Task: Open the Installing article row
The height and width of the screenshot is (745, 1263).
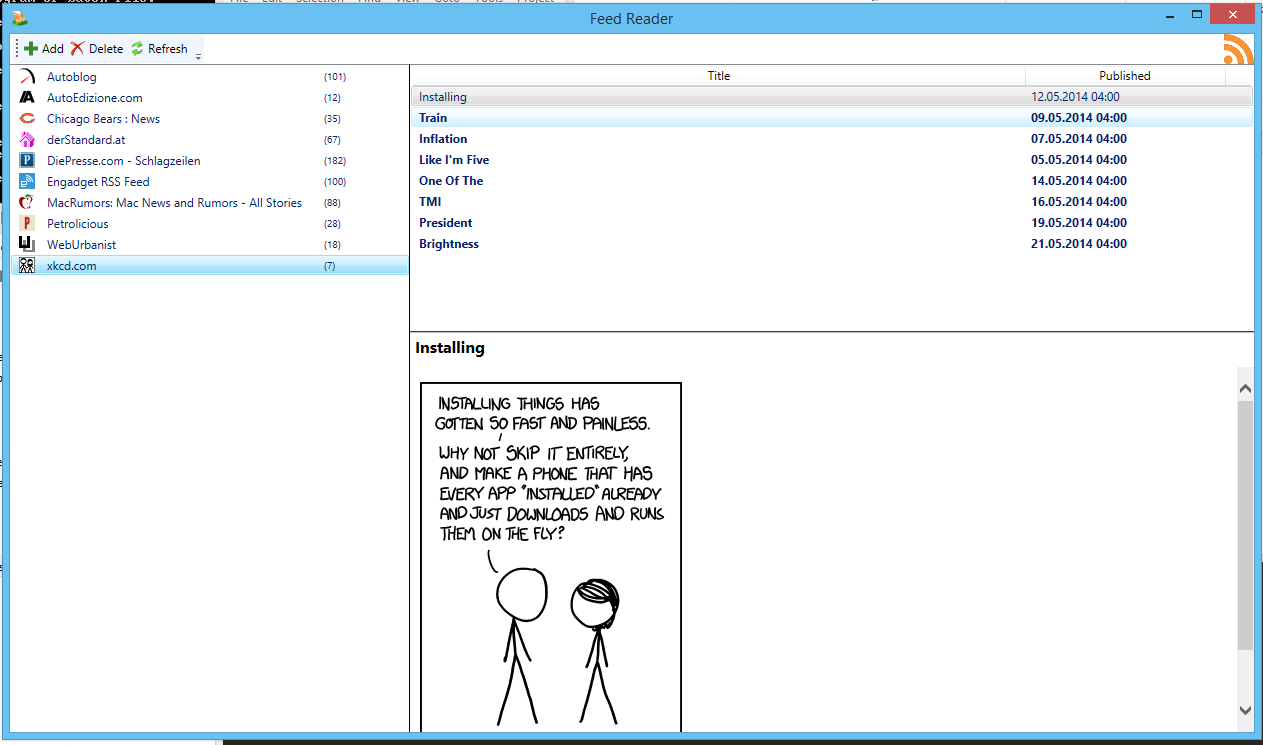Action: point(832,97)
